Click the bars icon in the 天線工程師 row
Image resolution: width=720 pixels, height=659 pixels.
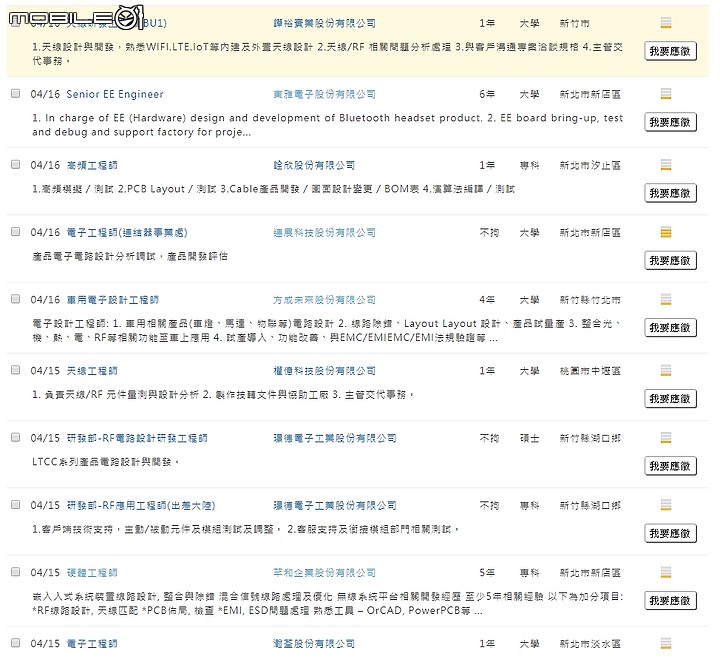(665, 370)
